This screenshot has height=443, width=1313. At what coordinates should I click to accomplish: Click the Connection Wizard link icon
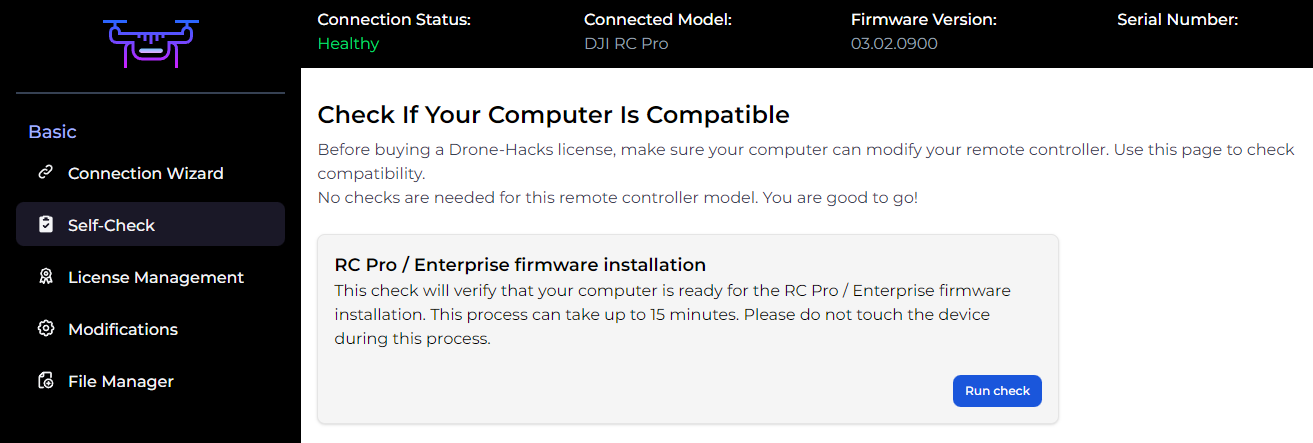45,173
